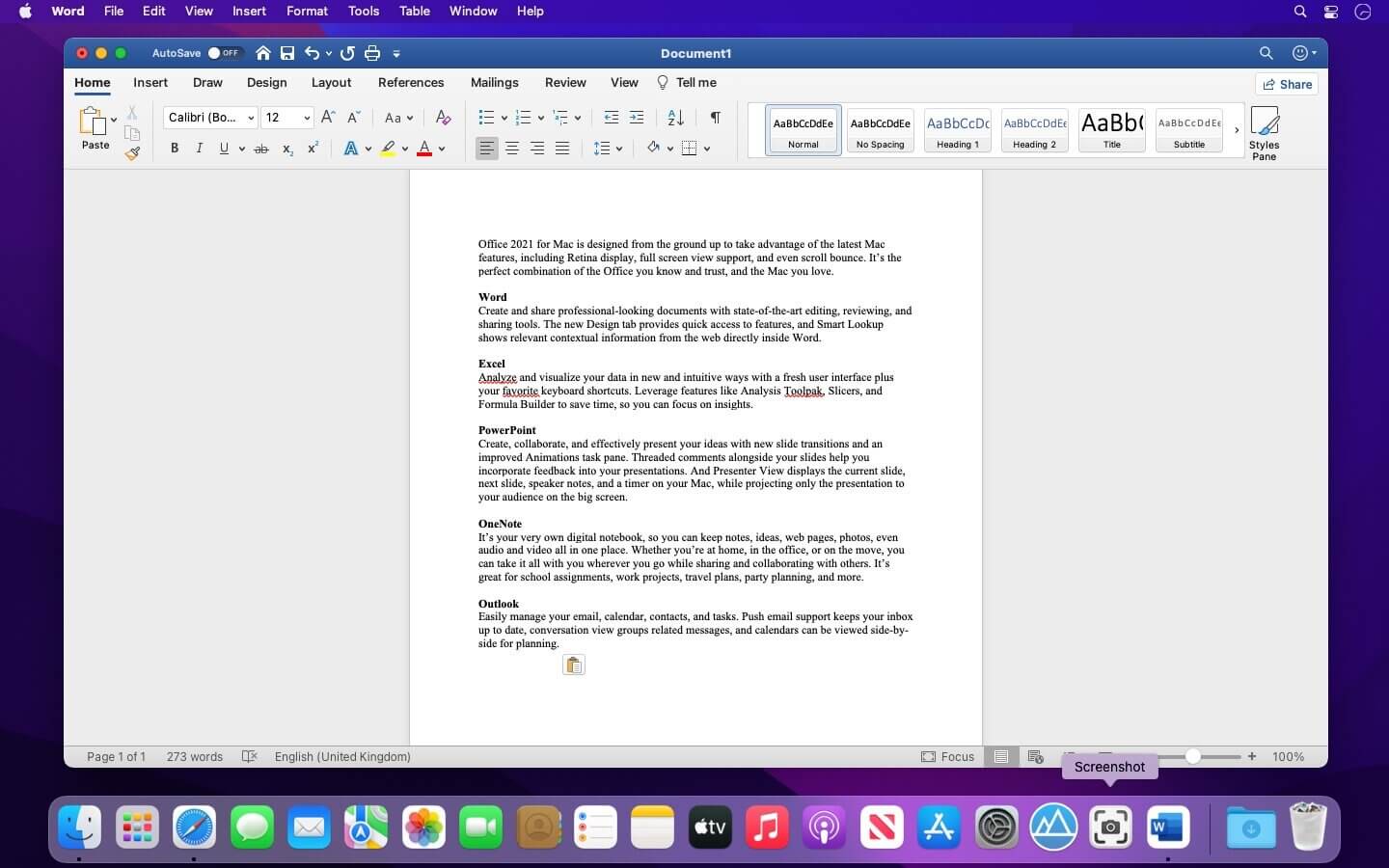Switch to Print Layout view icon
Screen dimensions: 1389x868
point(1000,757)
